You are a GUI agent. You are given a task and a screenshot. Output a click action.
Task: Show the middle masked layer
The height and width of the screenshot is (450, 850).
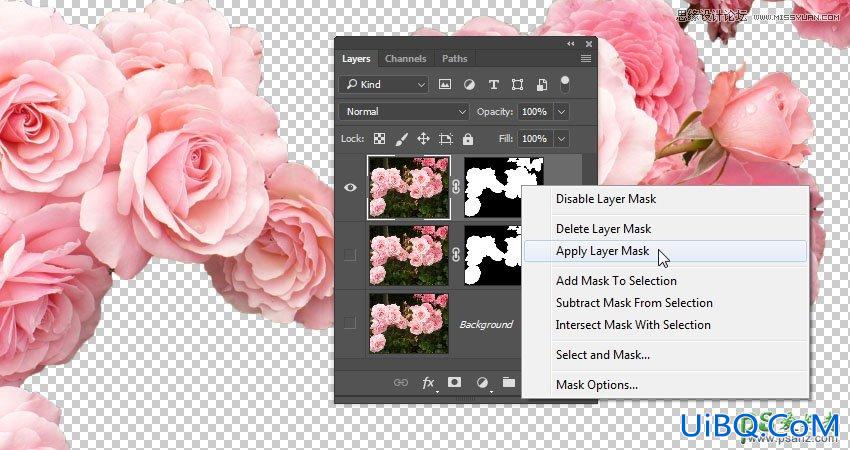[x=350, y=255]
